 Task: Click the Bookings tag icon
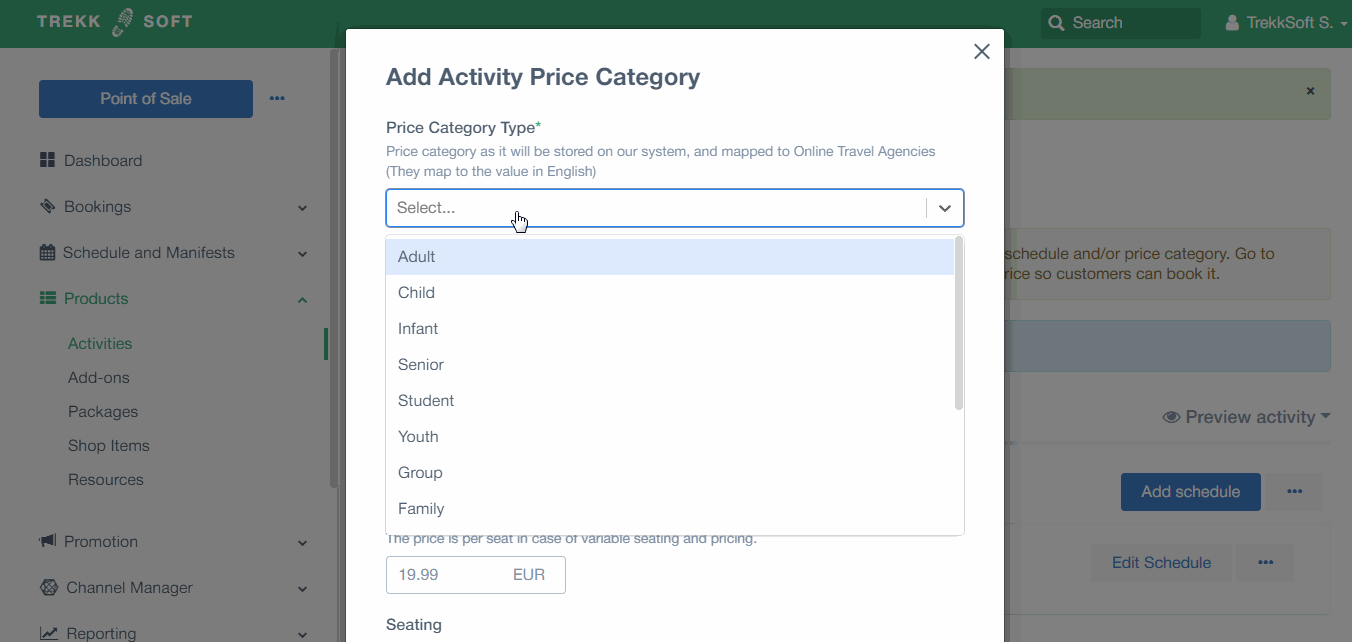pos(47,206)
